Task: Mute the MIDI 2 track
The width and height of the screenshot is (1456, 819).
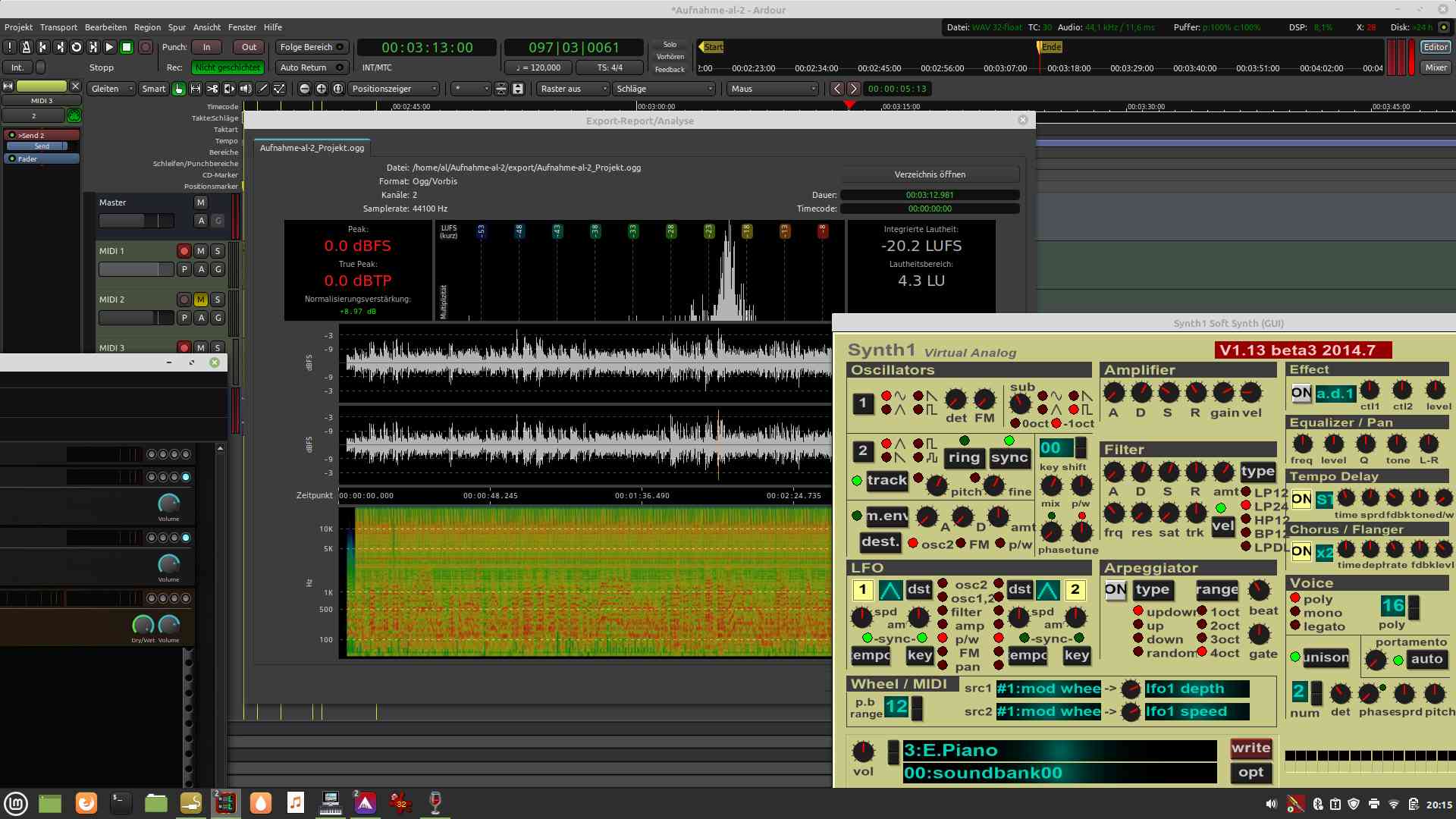Action: [201, 300]
